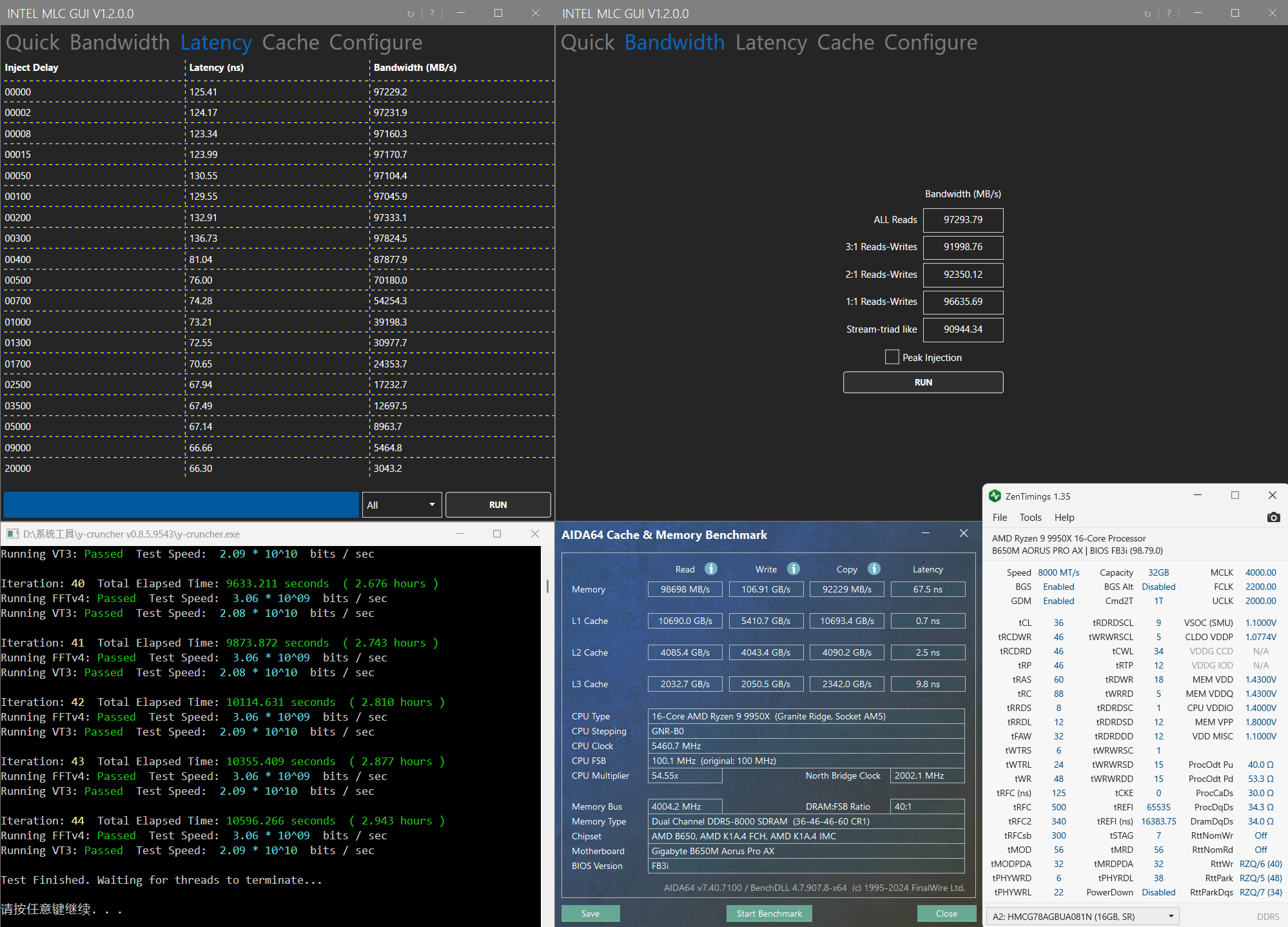Minimize the ZenTimings window
Viewport: 1288px width, 927px height.
click(1198, 495)
